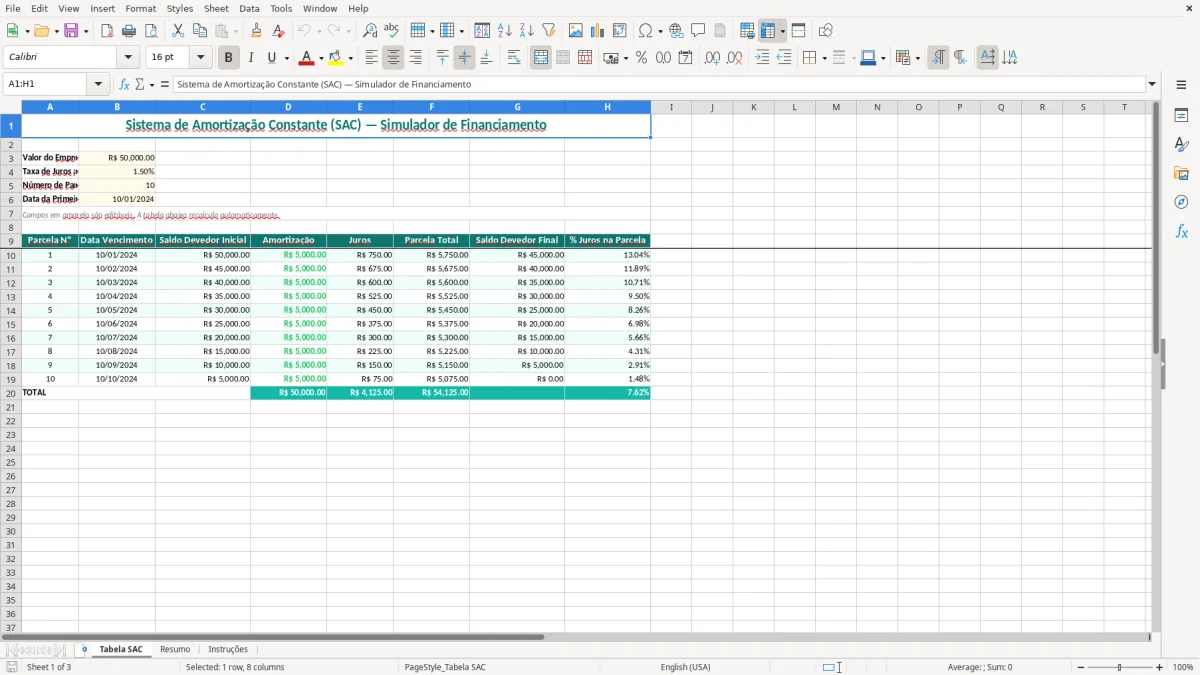Insert Image via toolbar icon

click(576, 31)
